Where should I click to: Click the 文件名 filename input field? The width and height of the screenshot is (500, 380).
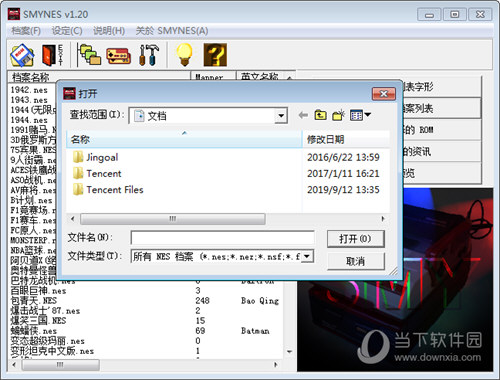[x=222, y=238]
